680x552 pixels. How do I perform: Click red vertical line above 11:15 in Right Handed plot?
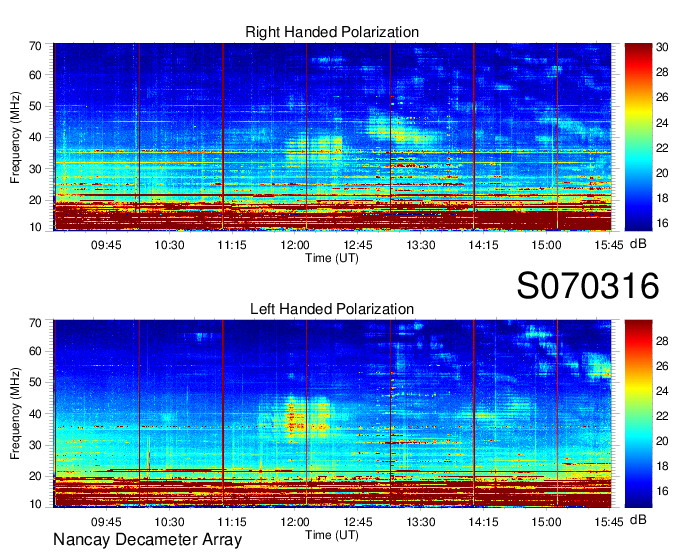click(223, 137)
